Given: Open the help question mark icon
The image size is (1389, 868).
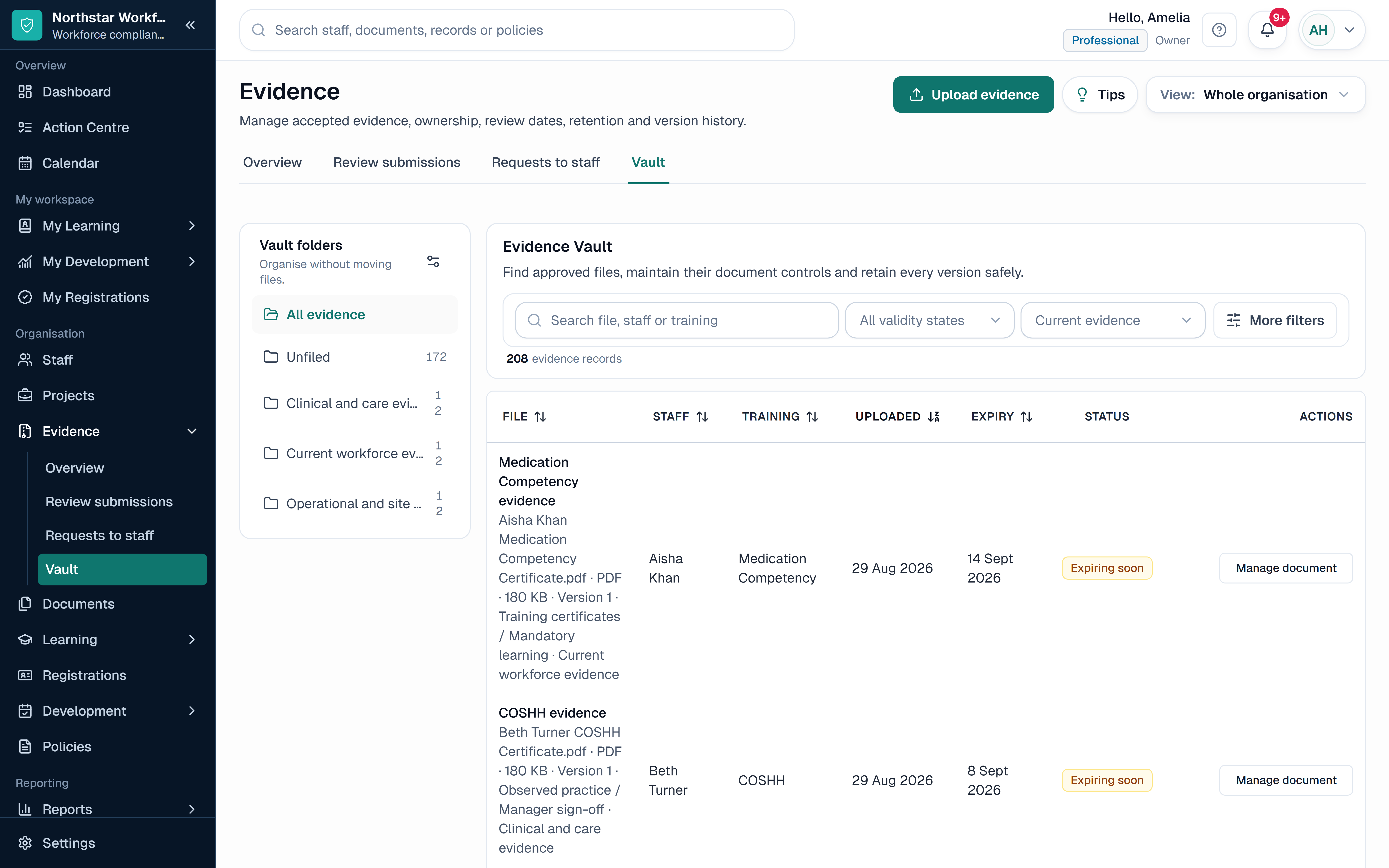Looking at the screenshot, I should (1219, 30).
